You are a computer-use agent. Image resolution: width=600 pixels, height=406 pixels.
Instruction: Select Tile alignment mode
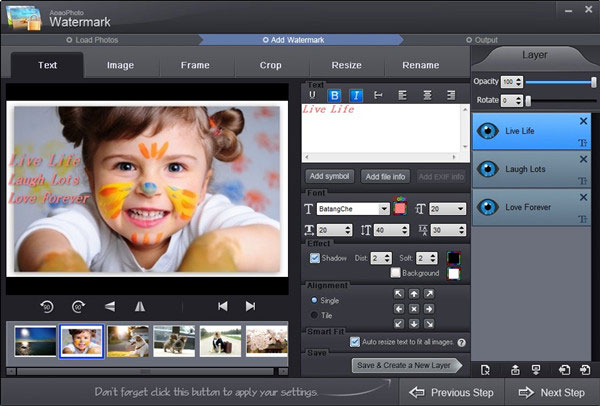(x=314, y=315)
